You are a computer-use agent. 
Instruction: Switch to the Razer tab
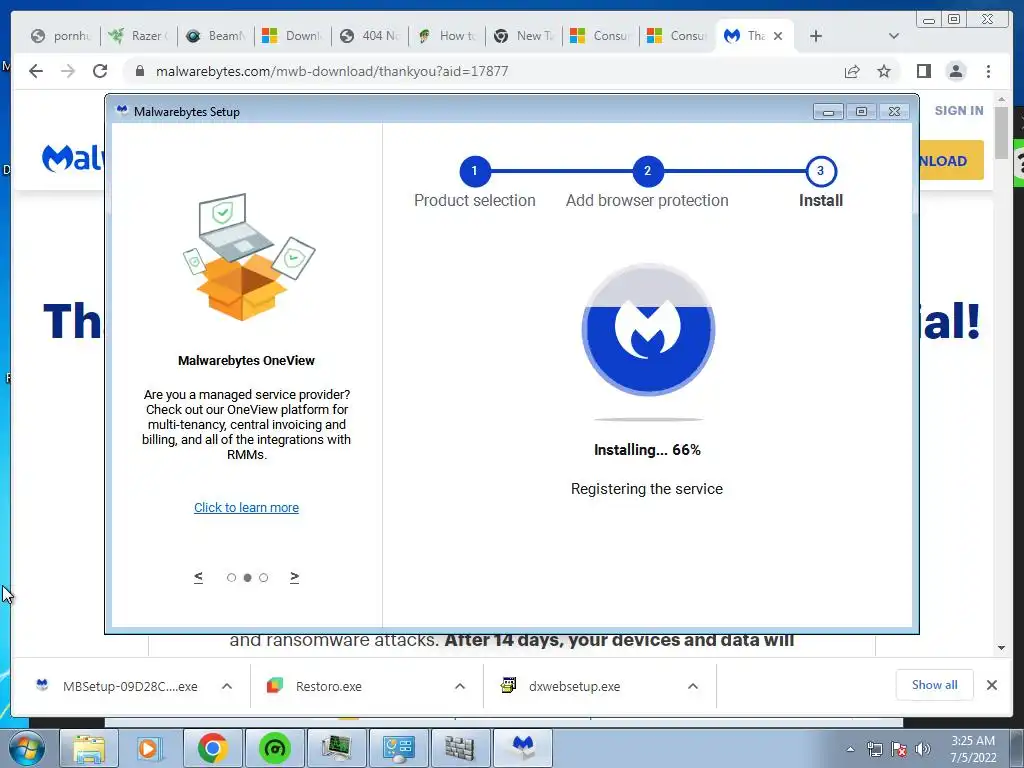[138, 36]
